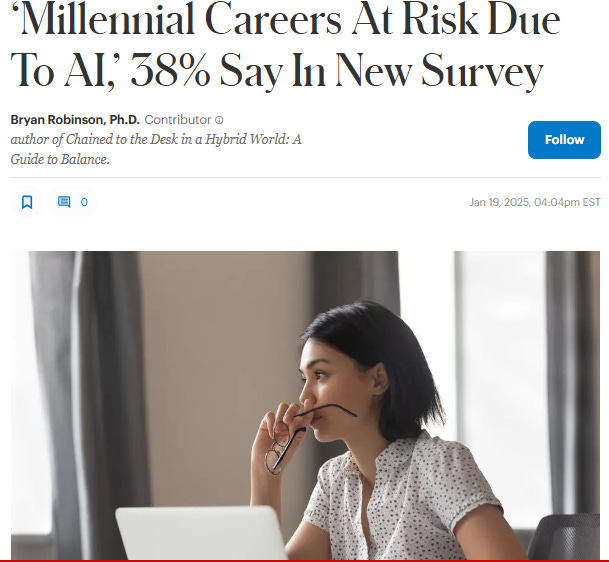Follow Bryan Robinson with the Follow button
609x562 pixels.
pyautogui.click(x=564, y=140)
